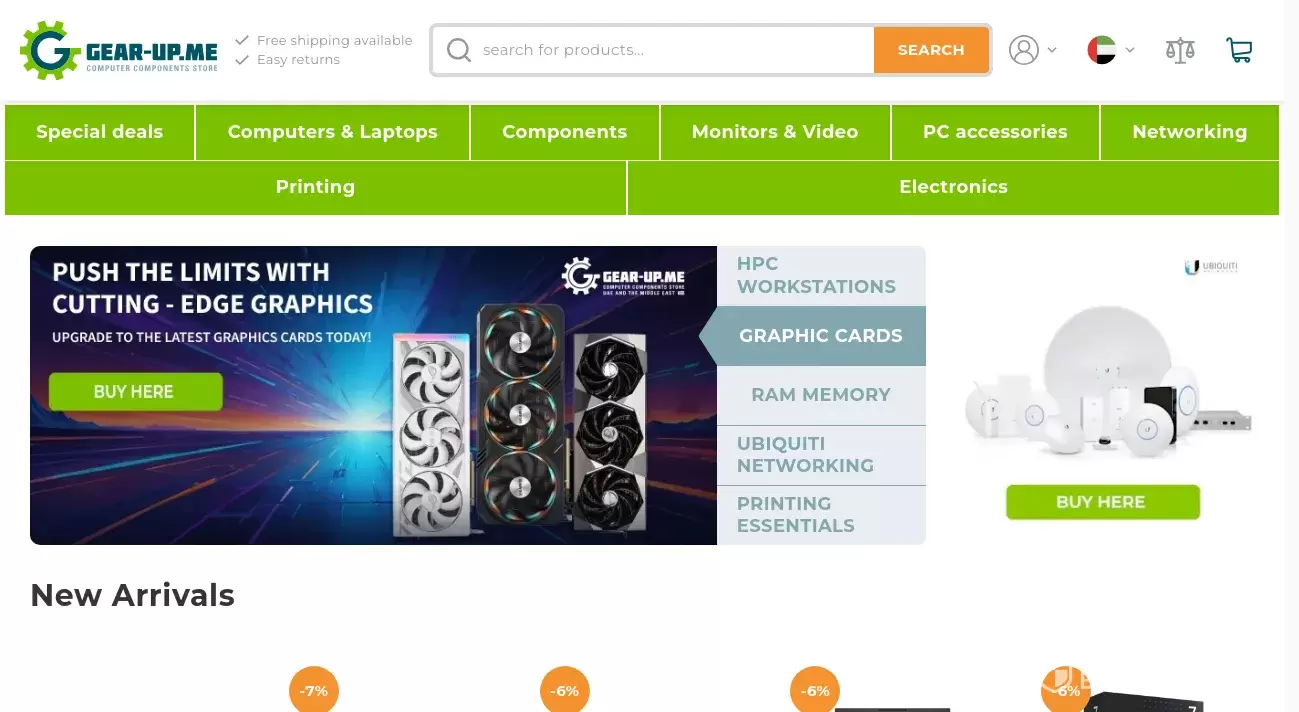Open the shopping cart icon

coord(1239,50)
